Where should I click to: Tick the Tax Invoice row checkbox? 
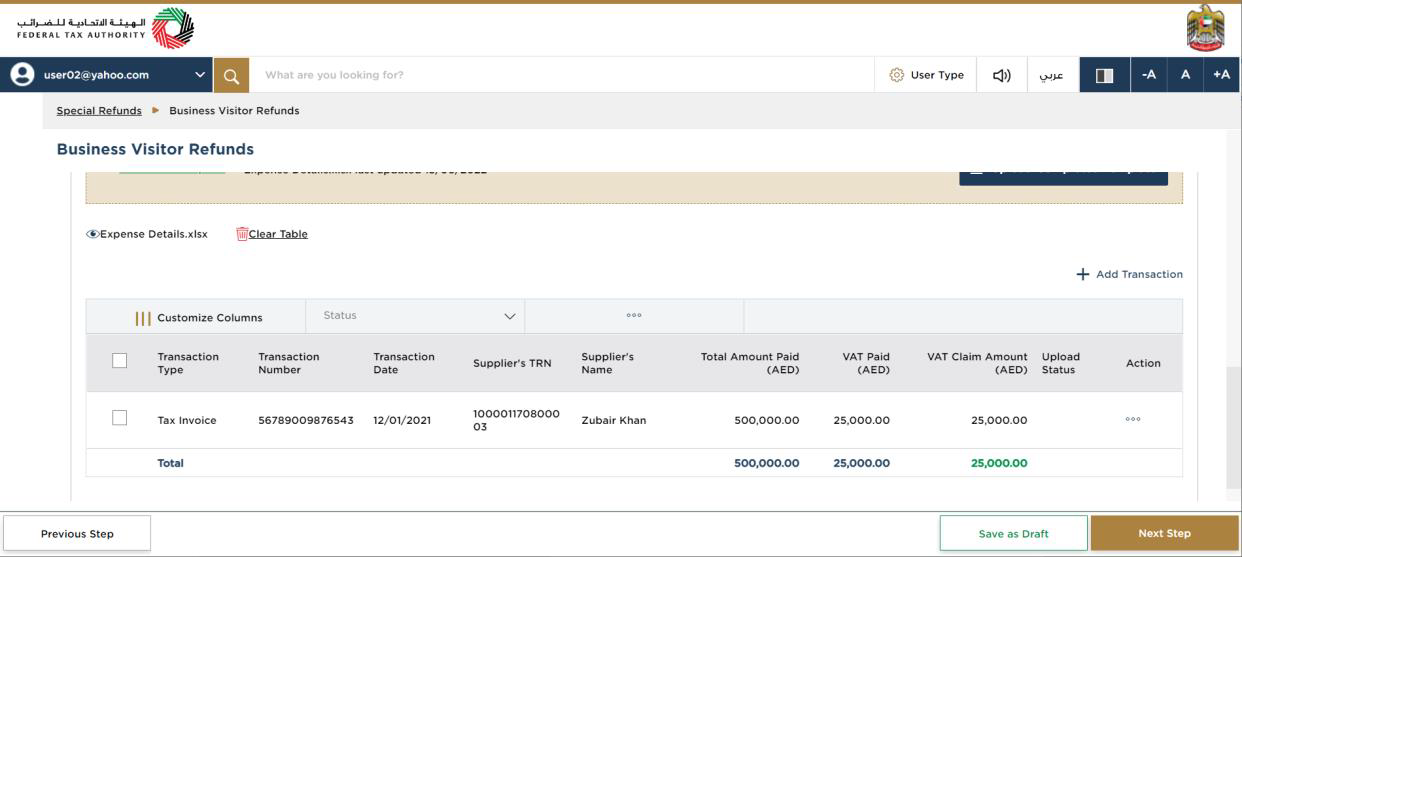[x=120, y=418]
